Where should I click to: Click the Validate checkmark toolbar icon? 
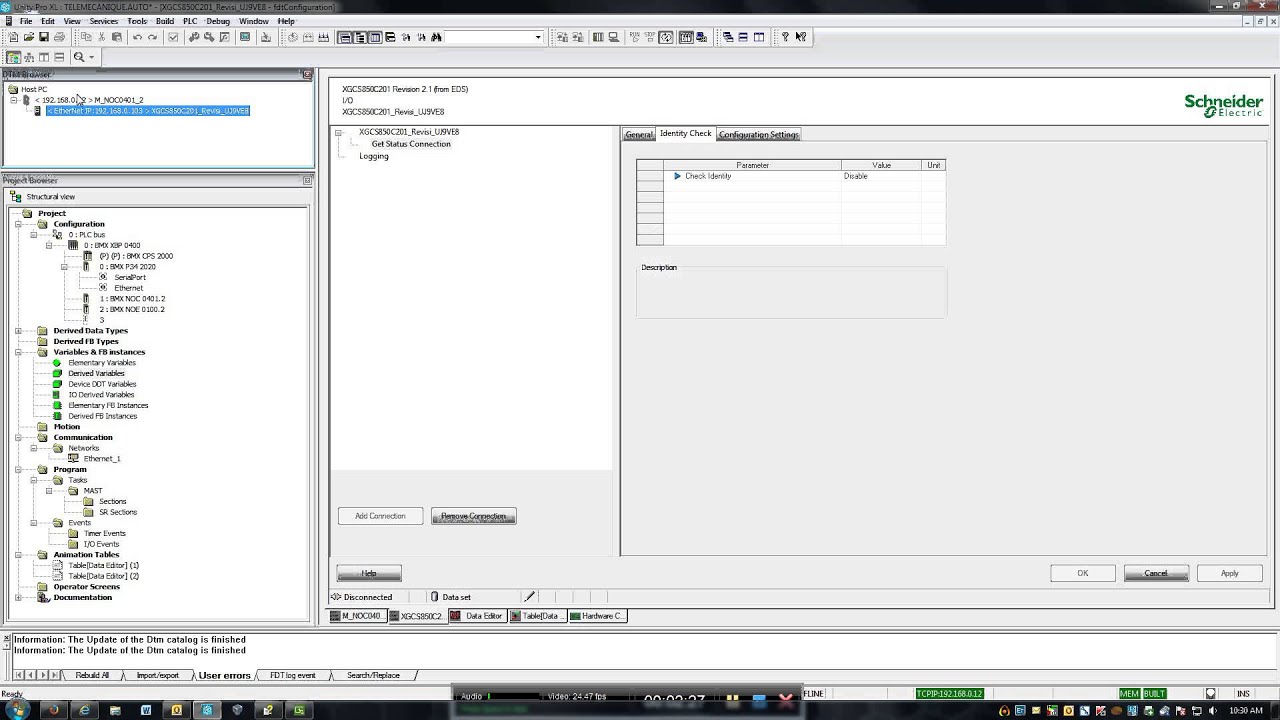coord(173,37)
